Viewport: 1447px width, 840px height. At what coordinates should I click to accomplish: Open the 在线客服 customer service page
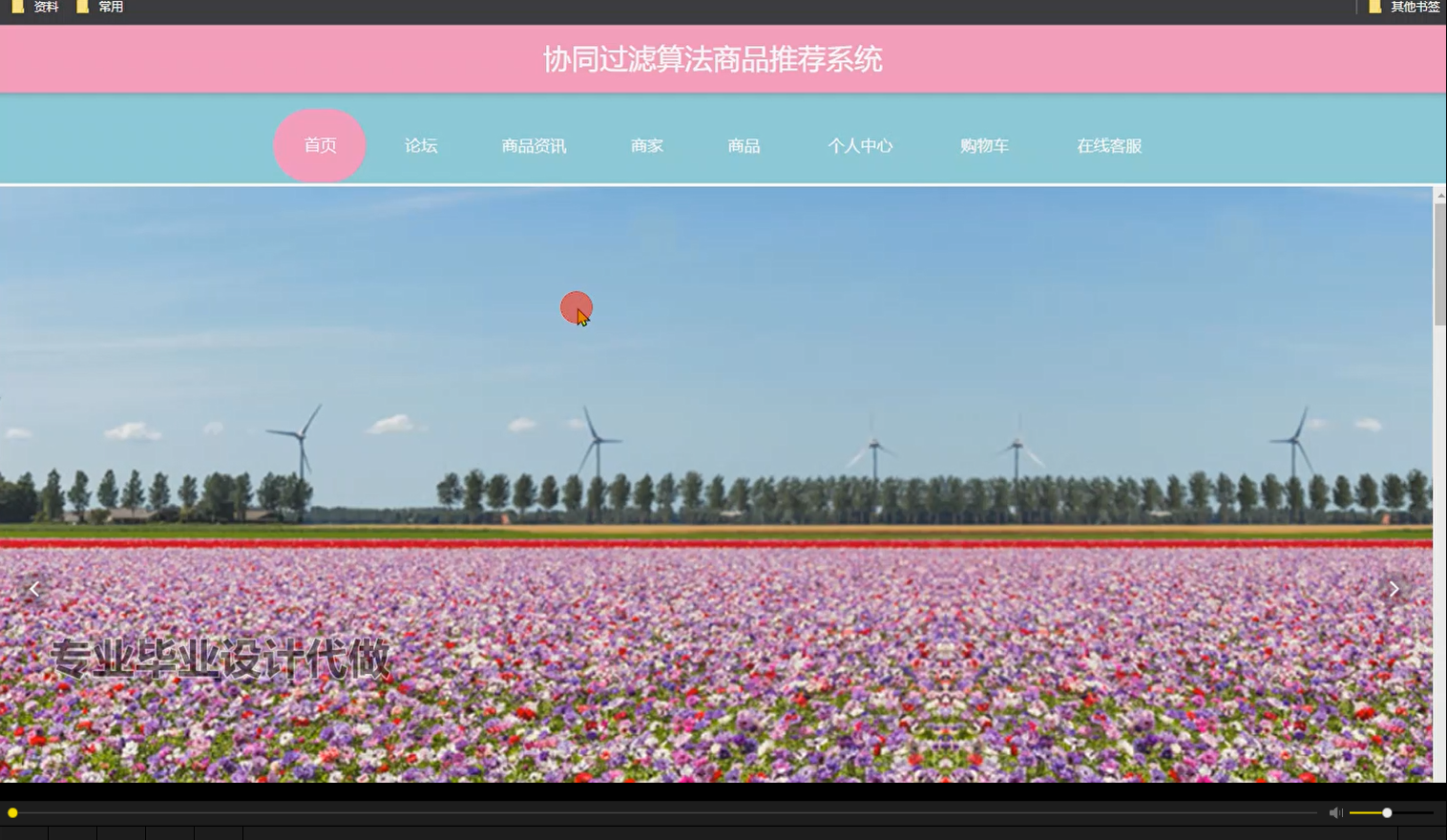[x=1107, y=145]
